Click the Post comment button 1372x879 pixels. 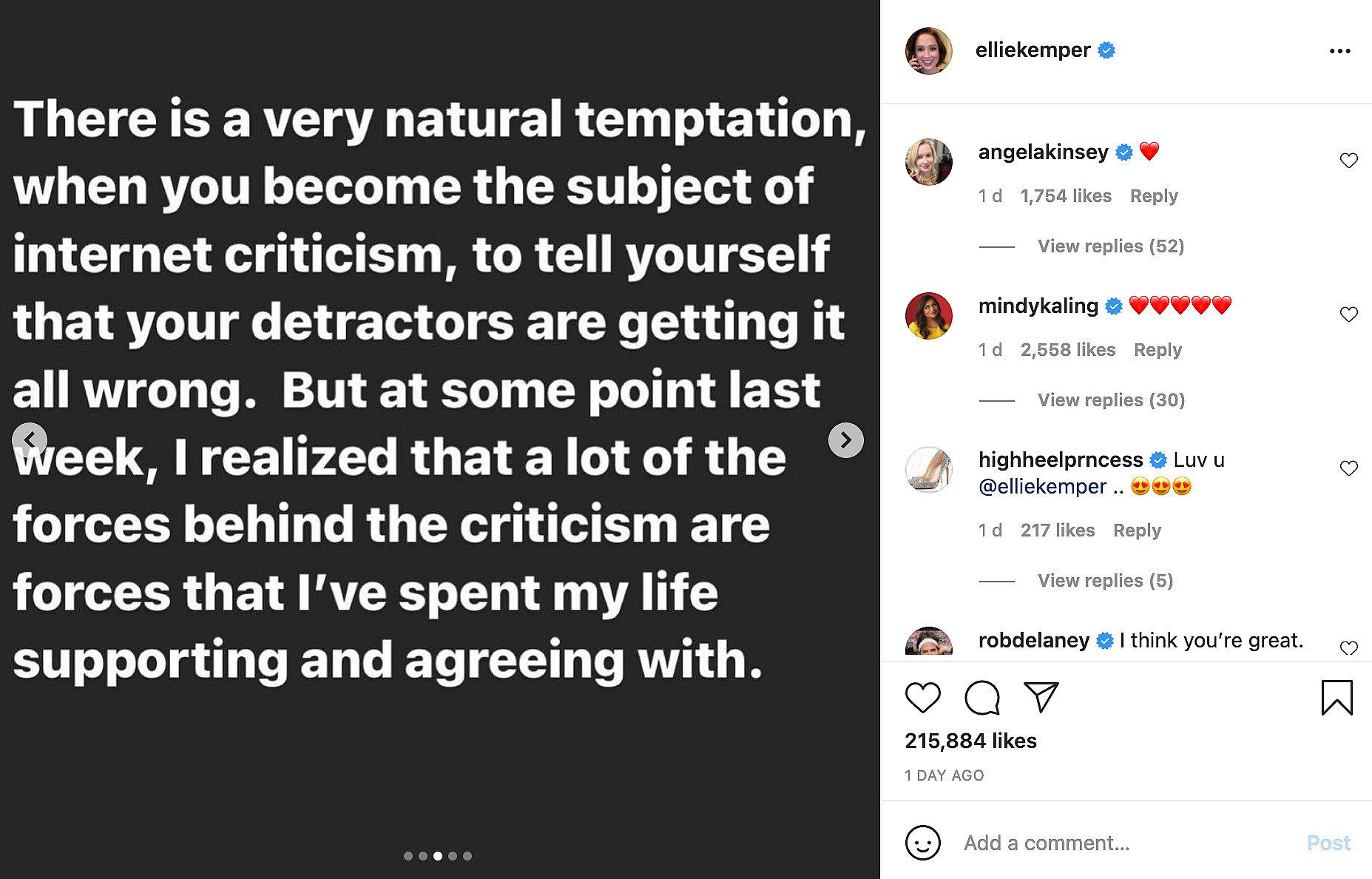(x=1328, y=843)
